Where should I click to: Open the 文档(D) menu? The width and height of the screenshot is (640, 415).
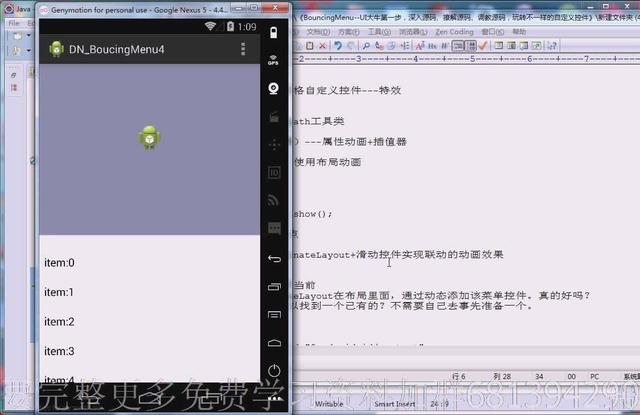coord(318,32)
